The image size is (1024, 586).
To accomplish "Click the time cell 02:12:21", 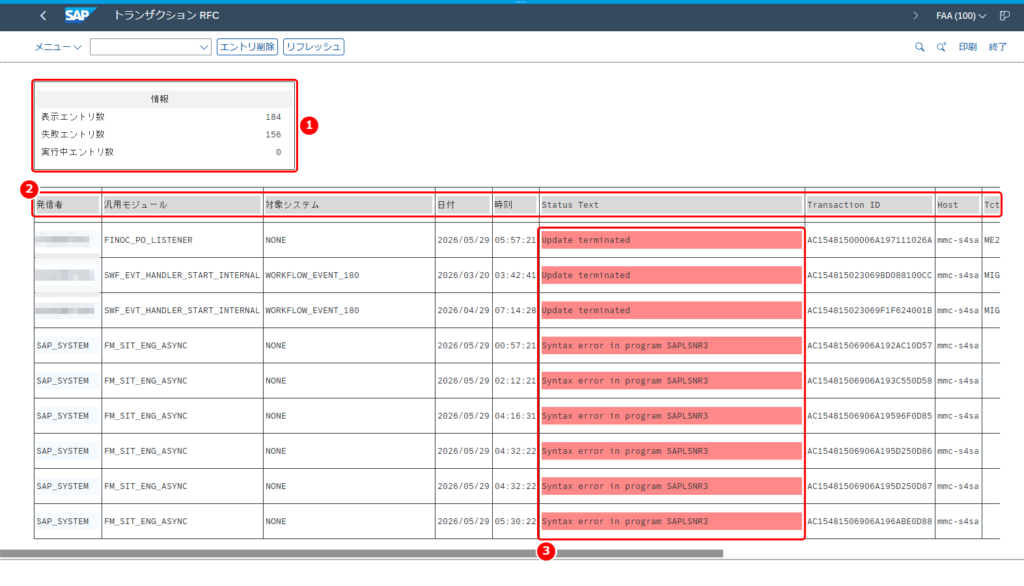I will click(x=515, y=382).
